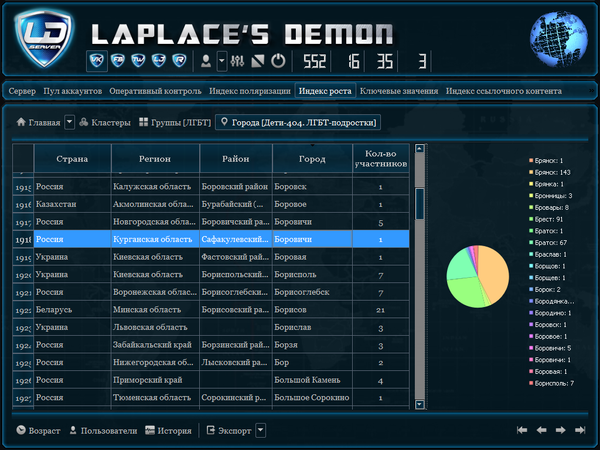Click the Братск: 67 legend swatch
The image size is (600, 450).
531,243
